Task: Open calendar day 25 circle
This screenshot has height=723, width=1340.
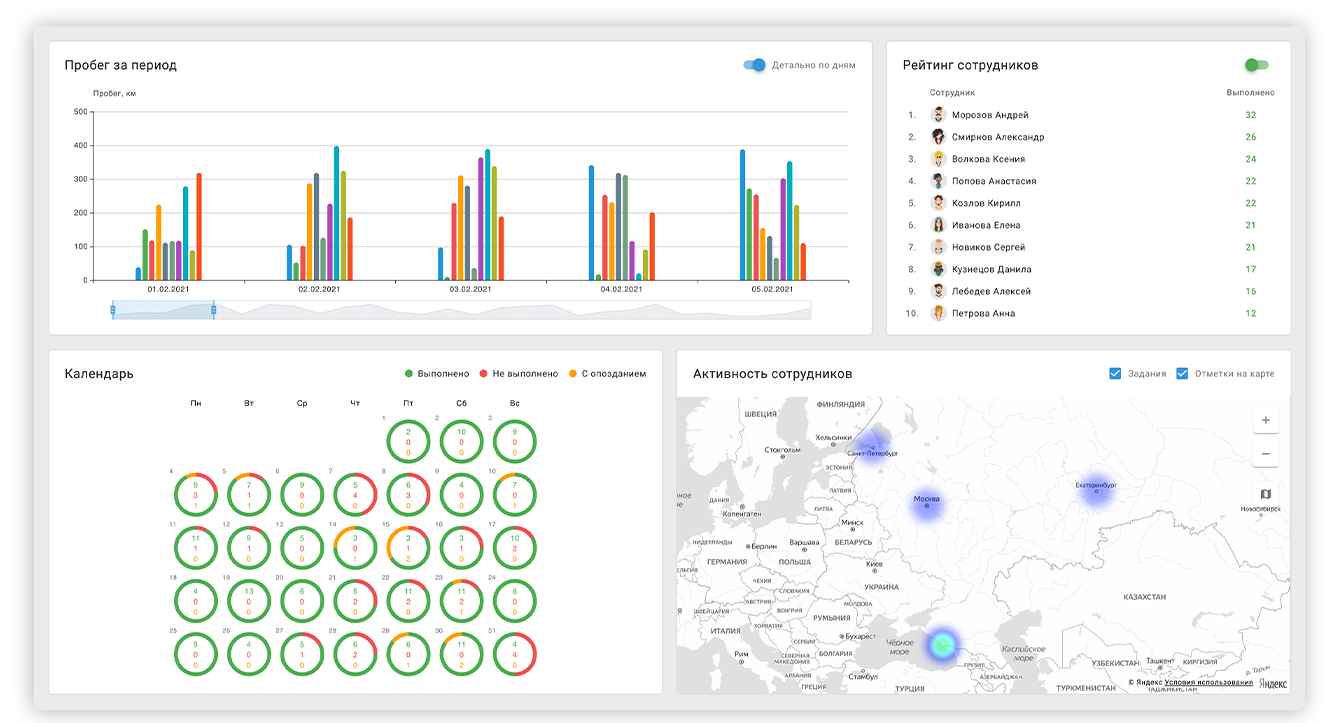Action: pyautogui.click(x=196, y=654)
